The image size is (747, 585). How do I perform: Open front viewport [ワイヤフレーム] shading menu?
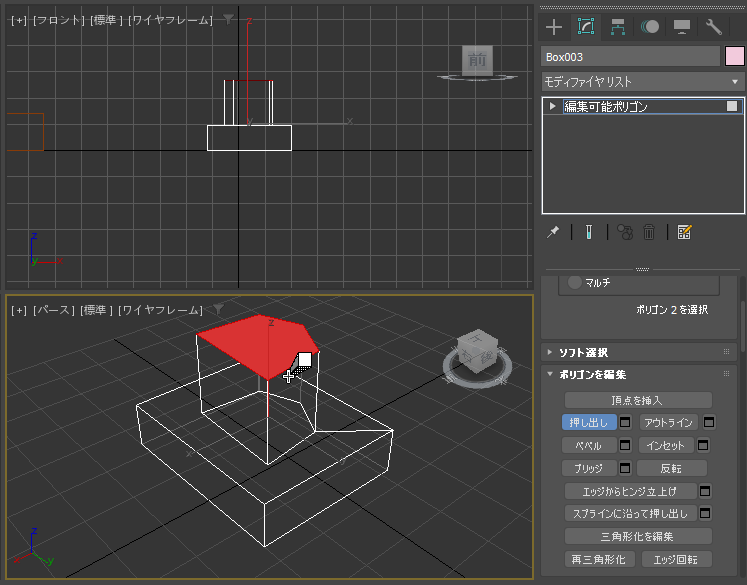170,20
